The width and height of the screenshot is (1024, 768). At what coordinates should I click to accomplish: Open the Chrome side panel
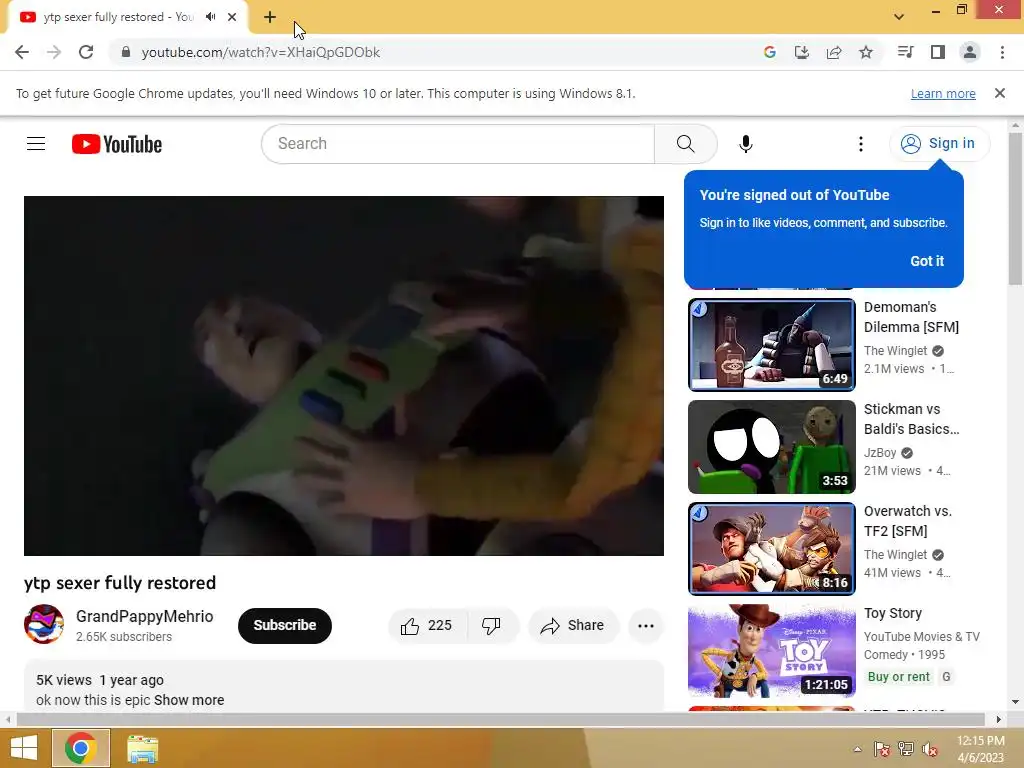pyautogui.click(x=938, y=52)
